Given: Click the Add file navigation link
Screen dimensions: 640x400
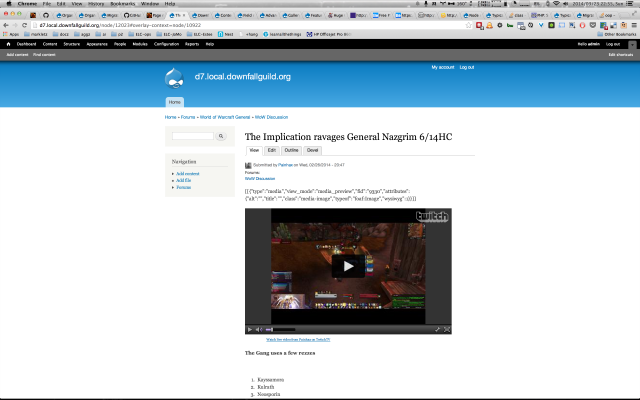Looking at the screenshot, I should click(183, 180).
